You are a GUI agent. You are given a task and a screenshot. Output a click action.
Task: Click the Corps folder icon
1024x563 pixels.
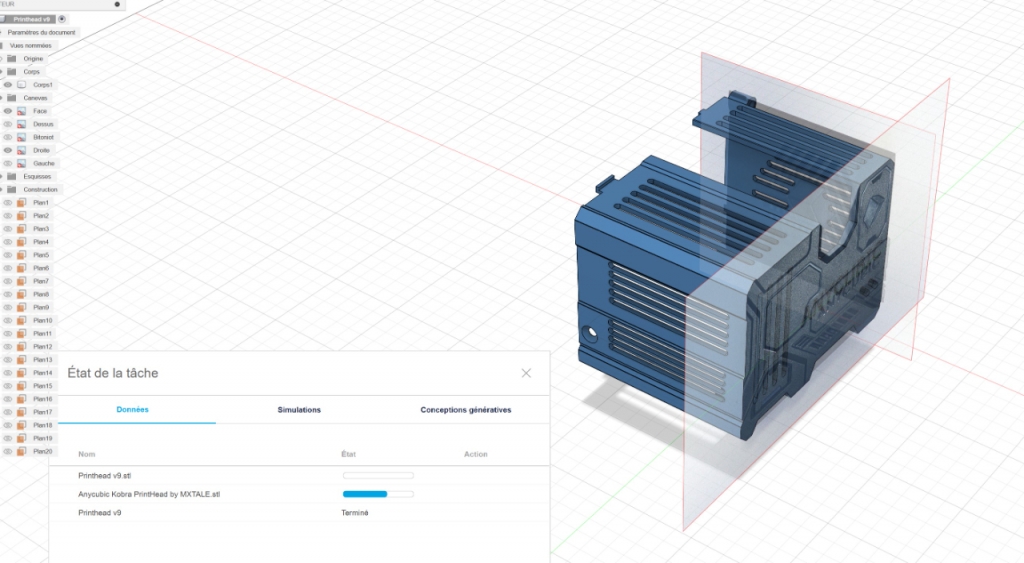coord(12,72)
